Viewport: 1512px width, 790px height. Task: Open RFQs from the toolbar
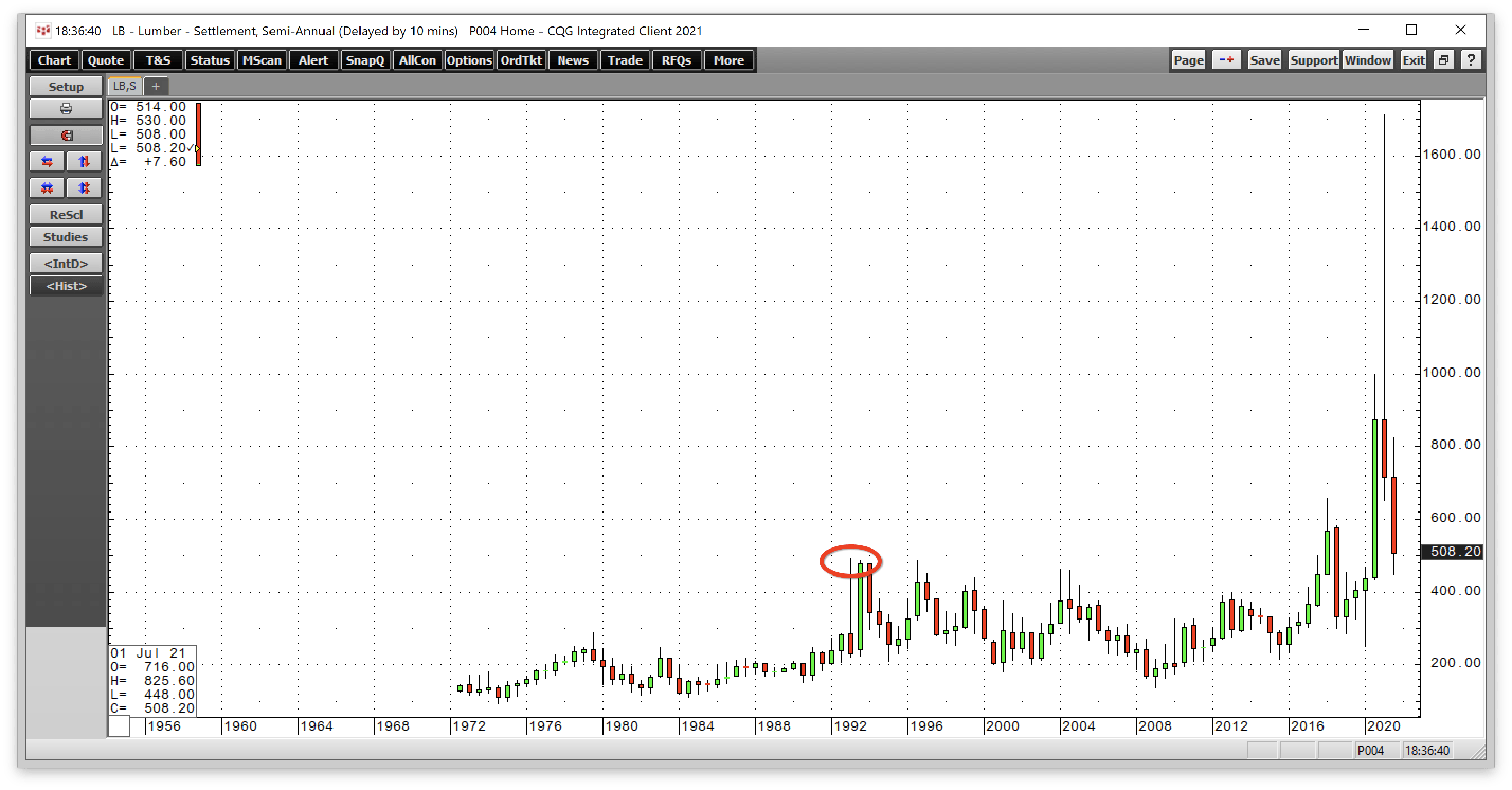click(677, 60)
